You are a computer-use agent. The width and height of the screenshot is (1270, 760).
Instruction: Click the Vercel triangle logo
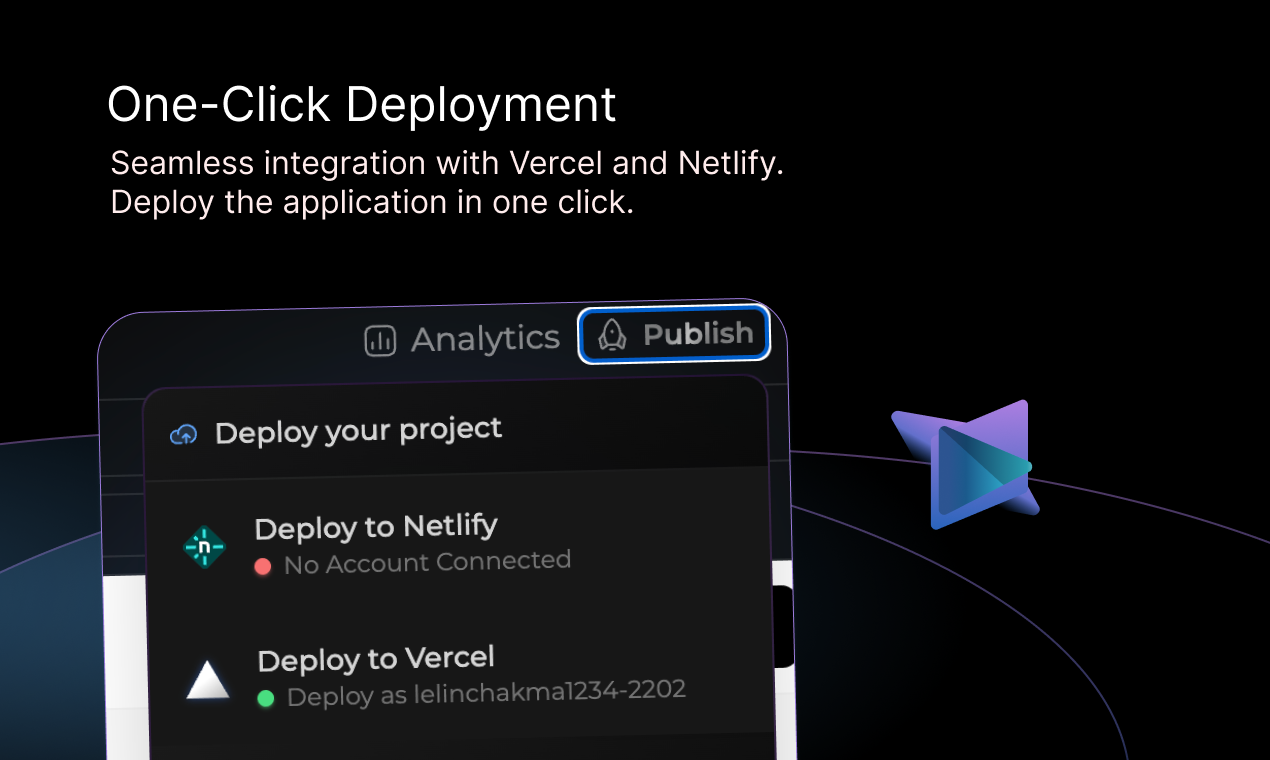208,681
